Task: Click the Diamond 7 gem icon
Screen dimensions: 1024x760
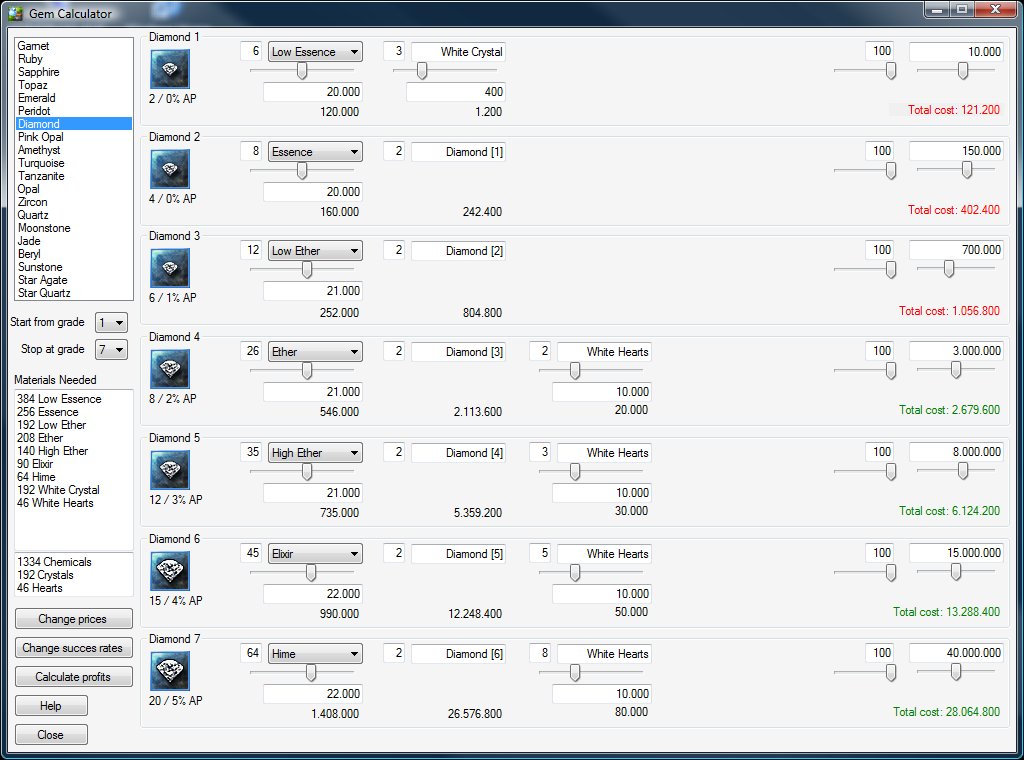Action: point(170,671)
